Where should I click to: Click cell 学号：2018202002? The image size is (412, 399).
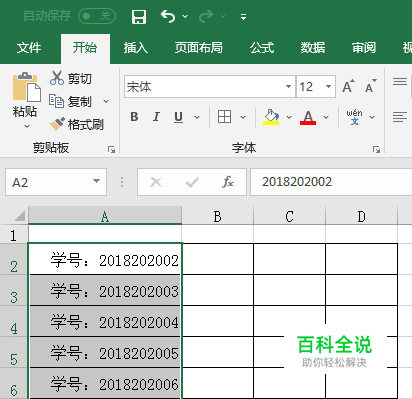[x=105, y=259]
